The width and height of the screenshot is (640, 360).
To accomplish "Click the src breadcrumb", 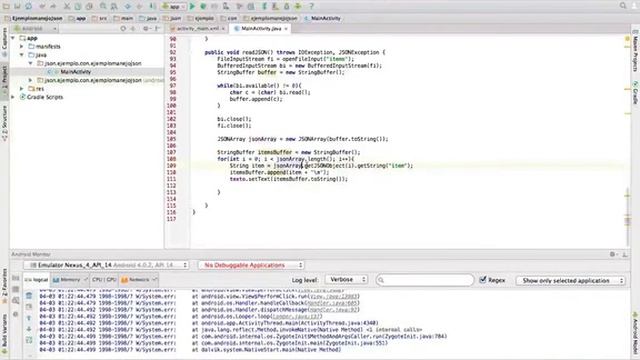I will [x=100, y=18].
